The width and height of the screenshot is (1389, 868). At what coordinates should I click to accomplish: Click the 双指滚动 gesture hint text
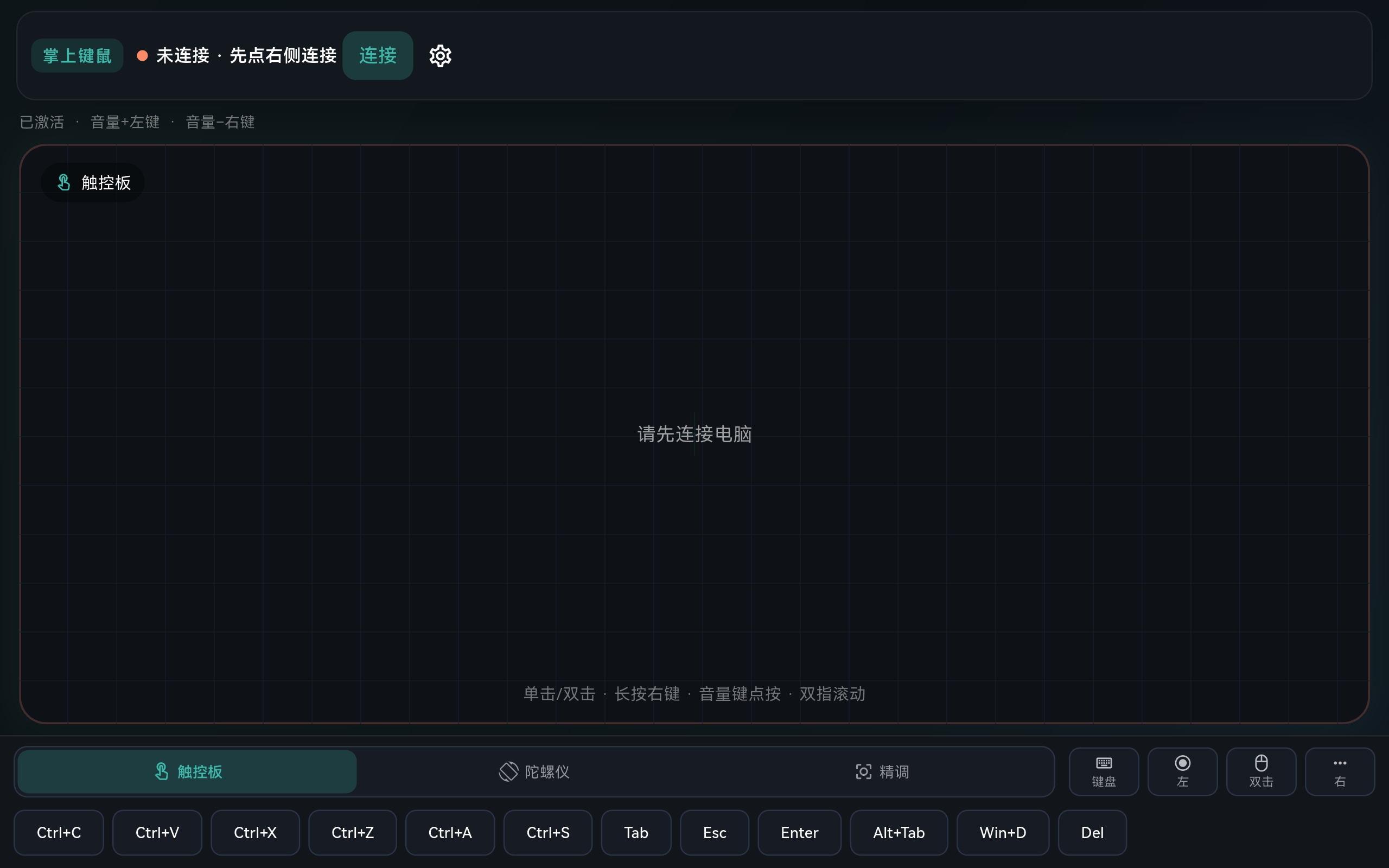832,693
